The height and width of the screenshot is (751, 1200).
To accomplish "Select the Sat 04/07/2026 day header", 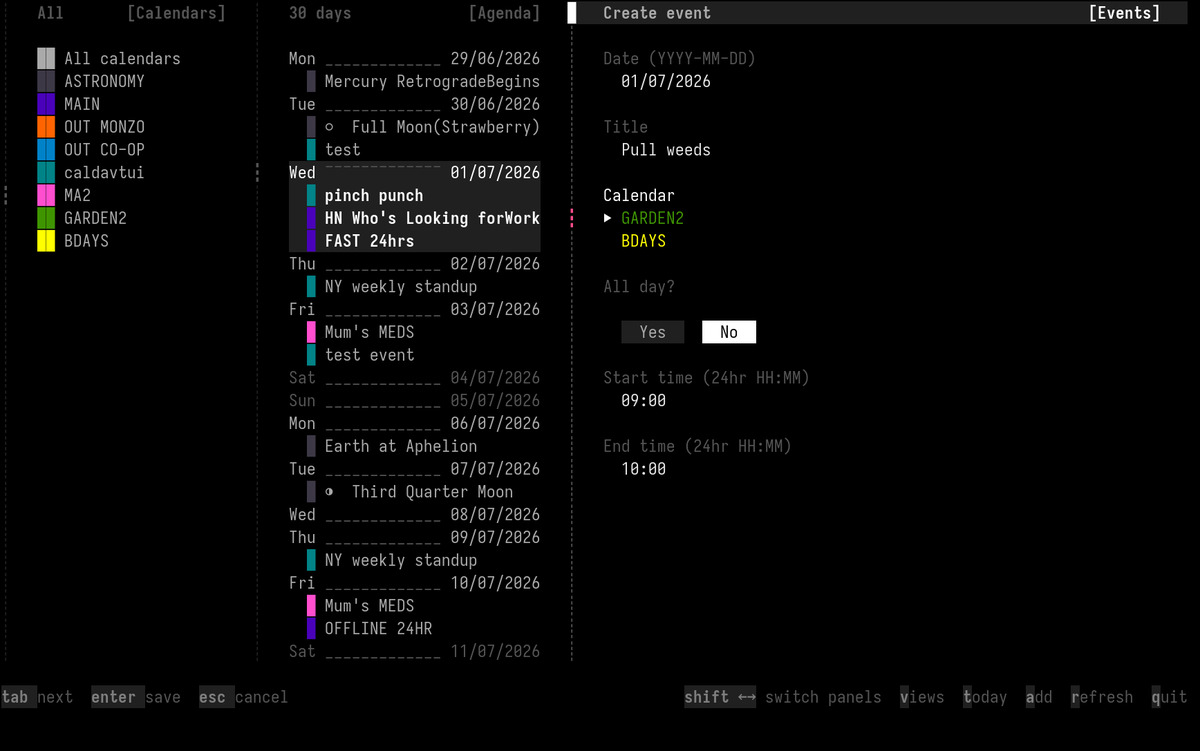I will 415,378.
